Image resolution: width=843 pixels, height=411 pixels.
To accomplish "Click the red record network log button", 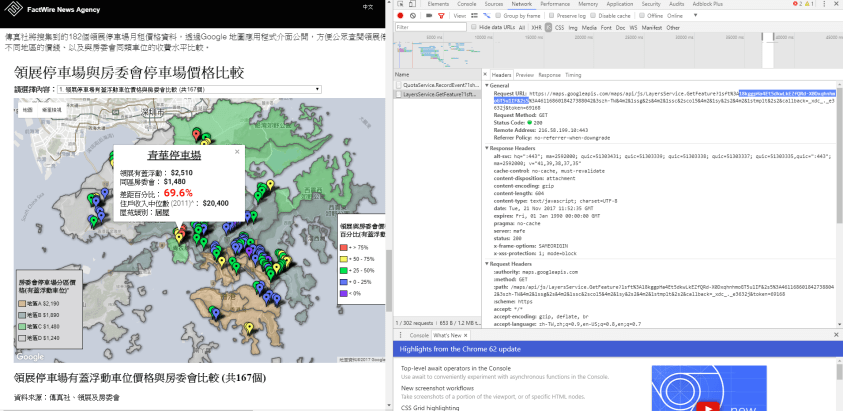I will 400,16.
